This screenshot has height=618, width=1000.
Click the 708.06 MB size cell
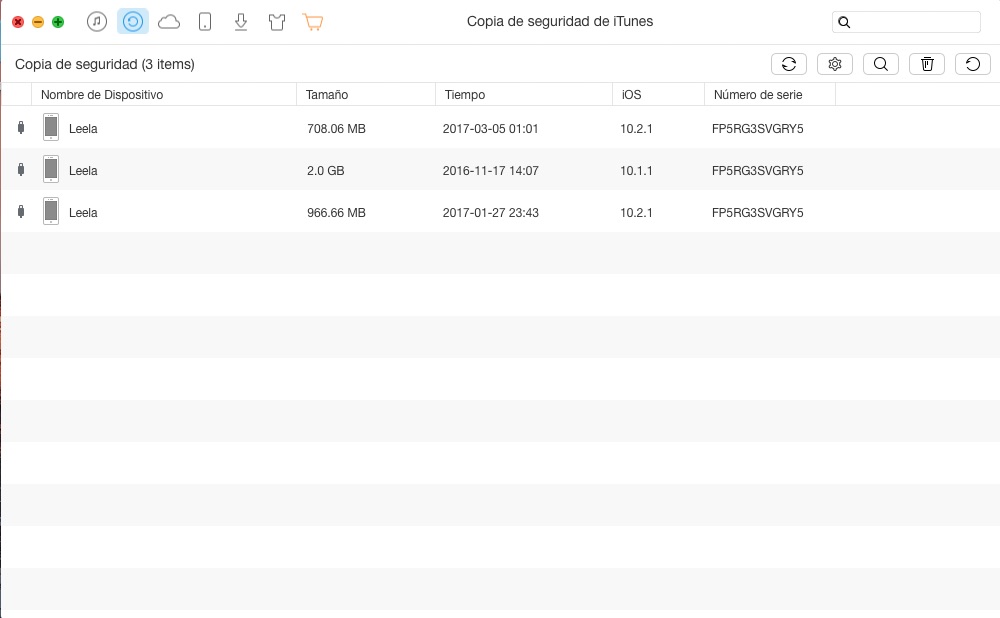[x=336, y=129]
